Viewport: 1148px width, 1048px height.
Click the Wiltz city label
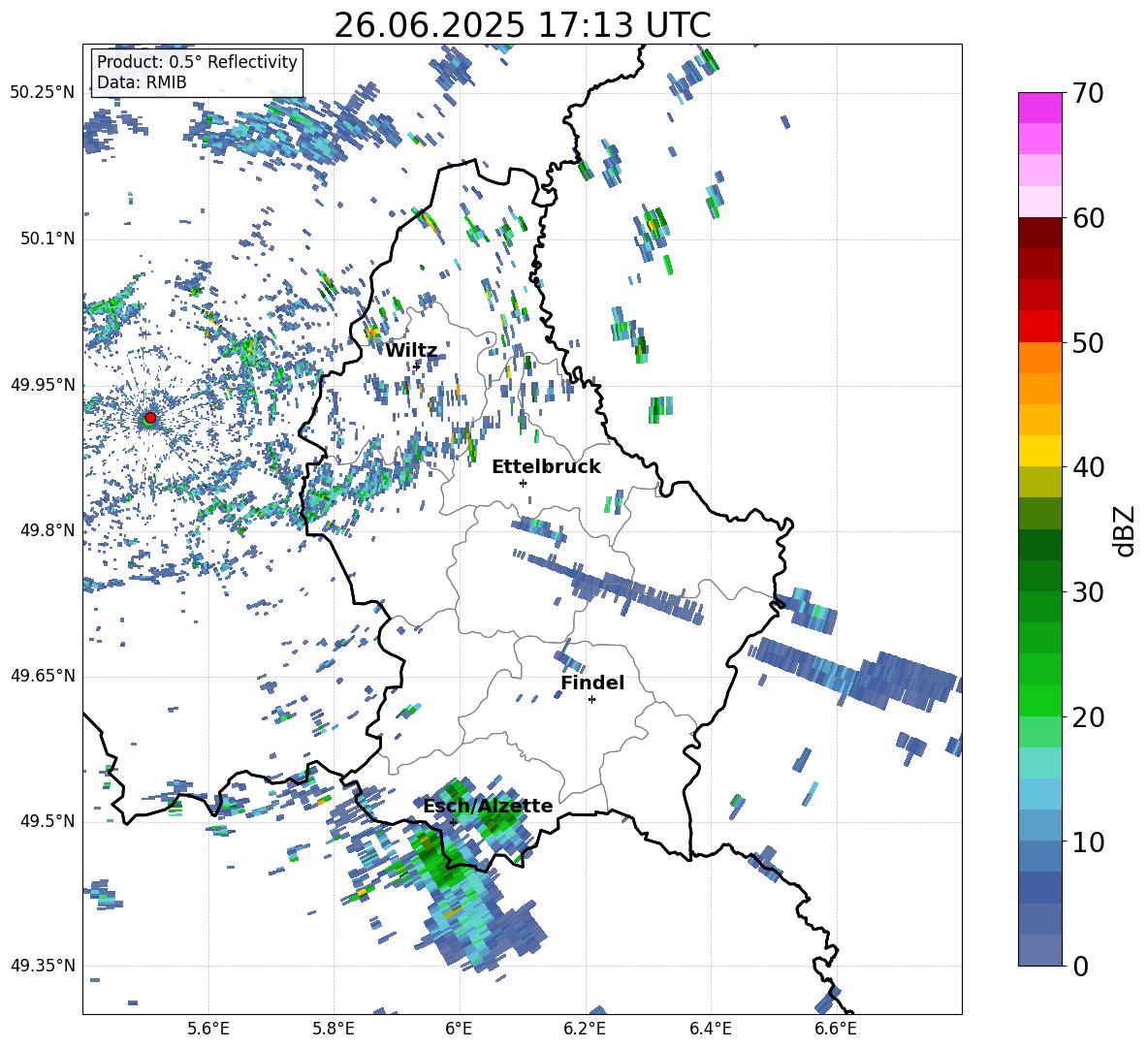coord(411,351)
